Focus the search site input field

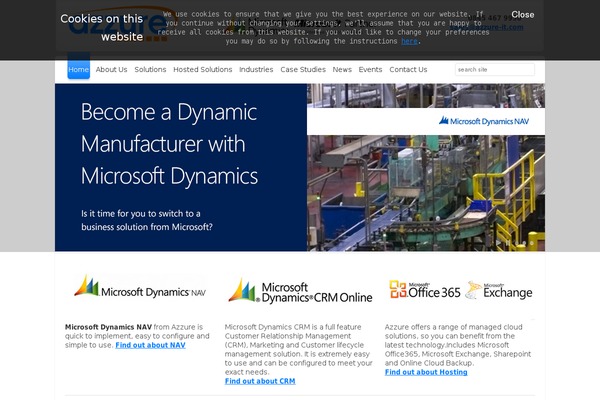pos(494,70)
